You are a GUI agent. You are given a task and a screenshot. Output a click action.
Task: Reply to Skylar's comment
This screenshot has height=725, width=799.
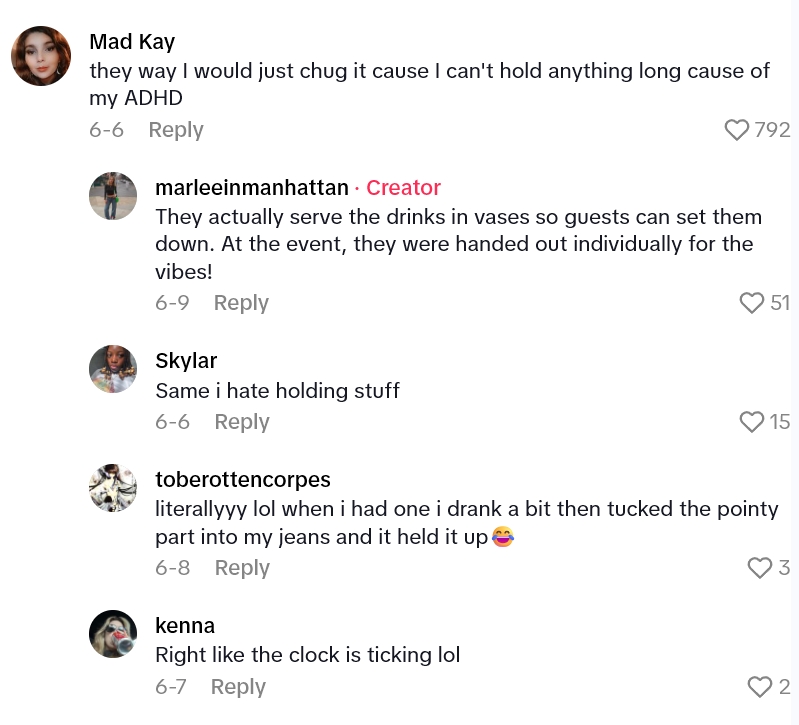(242, 422)
